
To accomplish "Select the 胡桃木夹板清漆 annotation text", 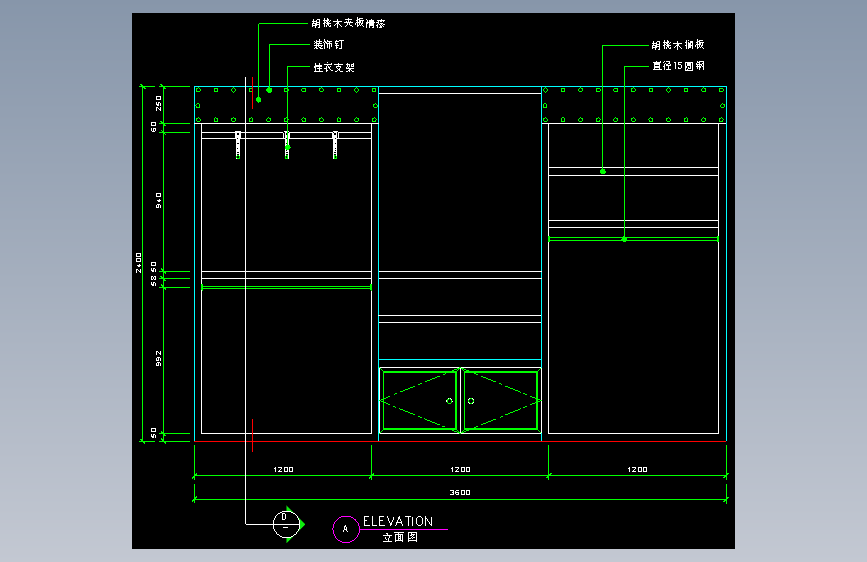I will (x=348, y=23).
